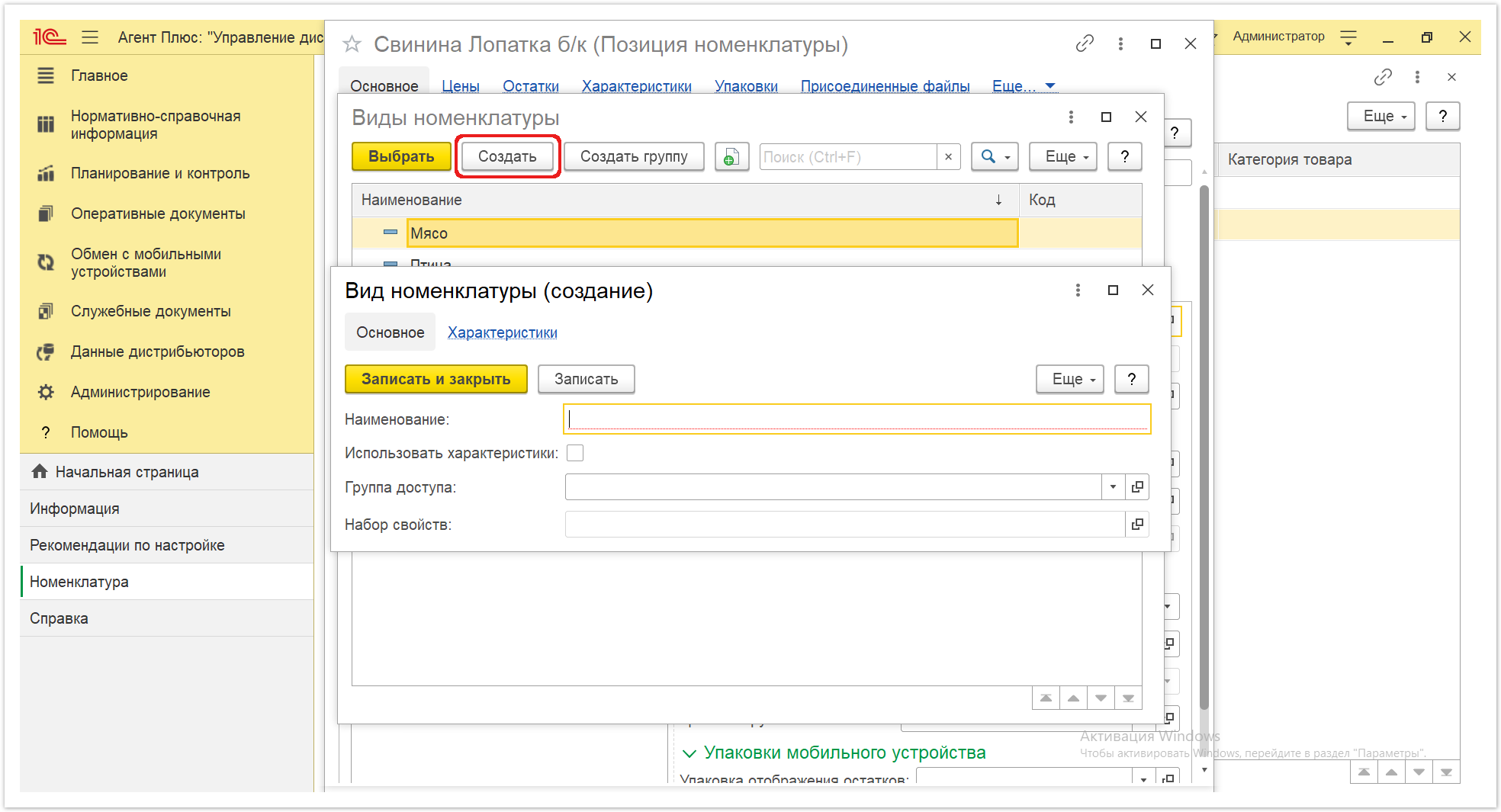Screen dimensions: 1501x812
Task: Toggle Использовать характеристики checkbox
Action: (575, 453)
